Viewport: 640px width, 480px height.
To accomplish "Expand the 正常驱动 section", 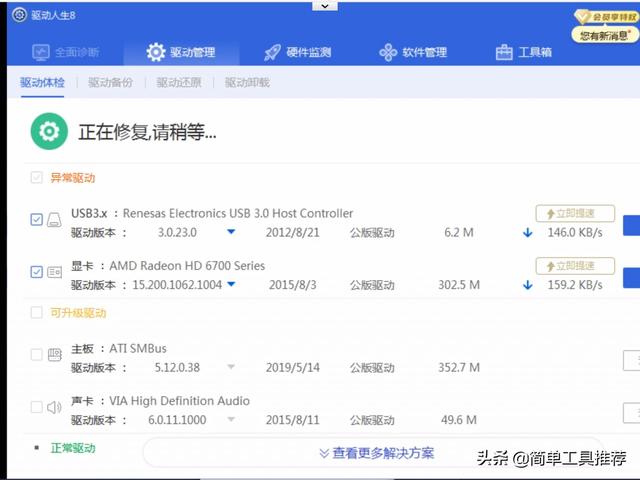I will (x=73, y=448).
